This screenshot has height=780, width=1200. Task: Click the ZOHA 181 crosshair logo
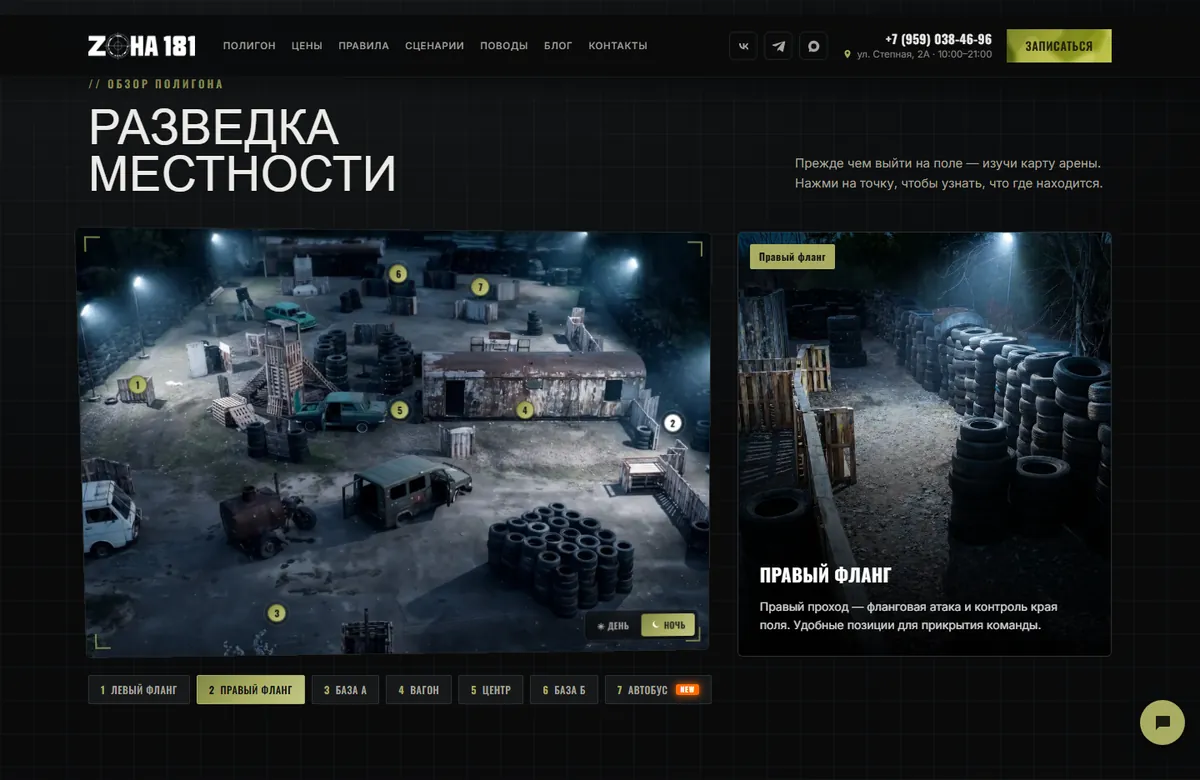point(142,46)
